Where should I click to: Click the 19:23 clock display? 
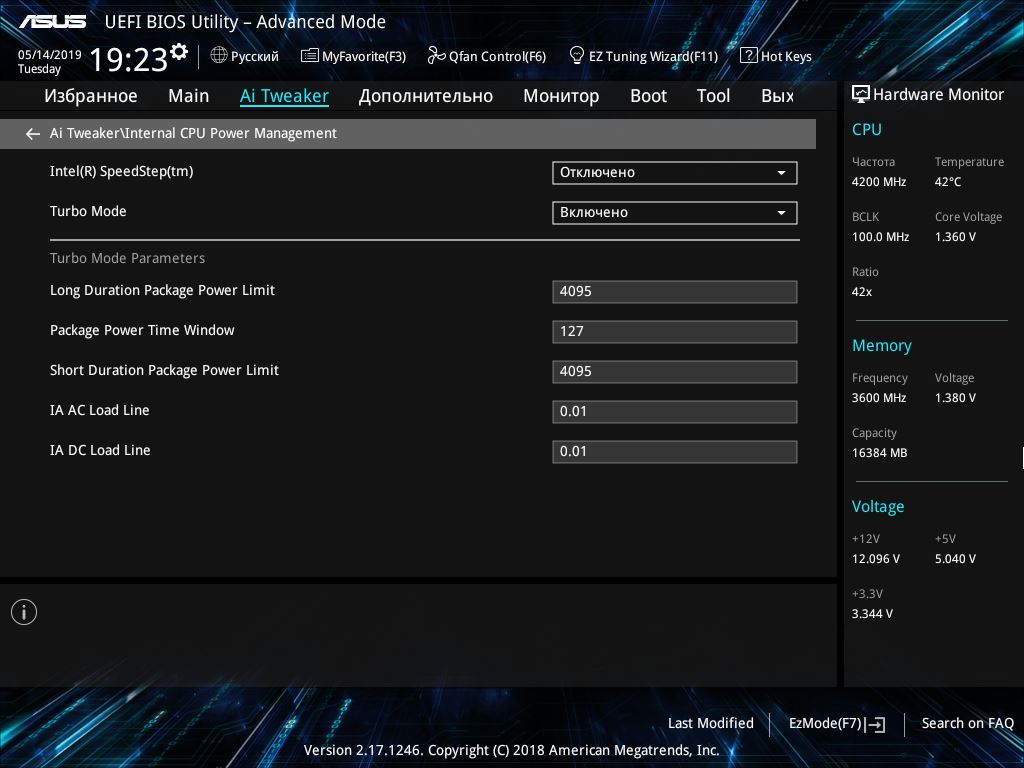128,59
